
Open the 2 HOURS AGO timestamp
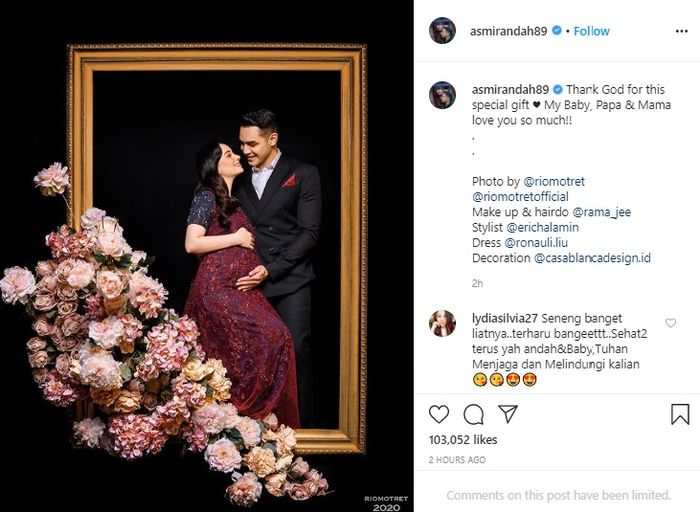click(x=457, y=460)
